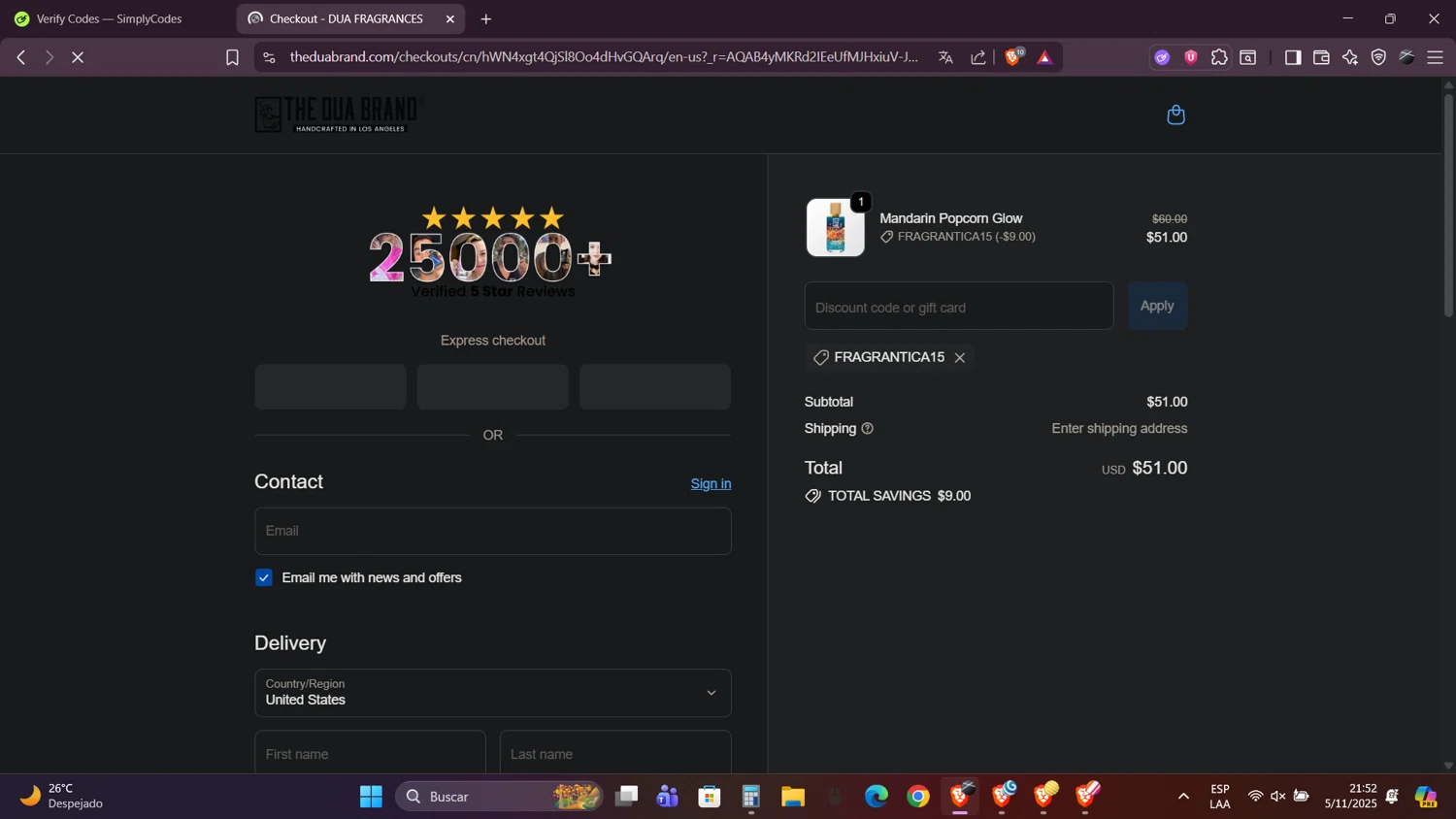Open the Extensions puzzle icon
Viewport: 1456px width, 819px height.
coord(1219,57)
